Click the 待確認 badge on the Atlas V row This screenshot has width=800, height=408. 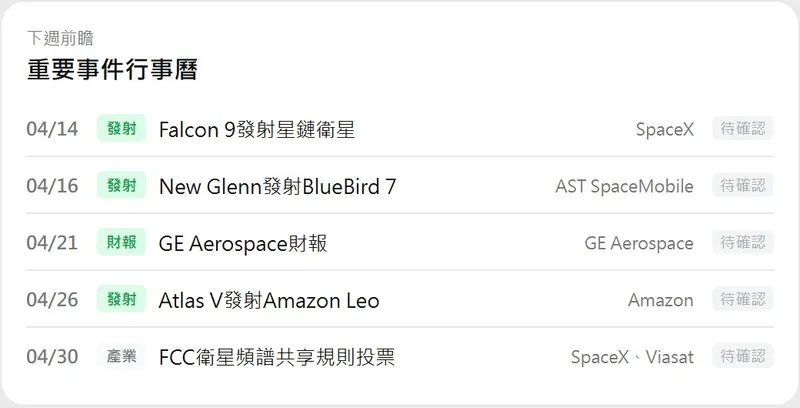[x=743, y=300]
